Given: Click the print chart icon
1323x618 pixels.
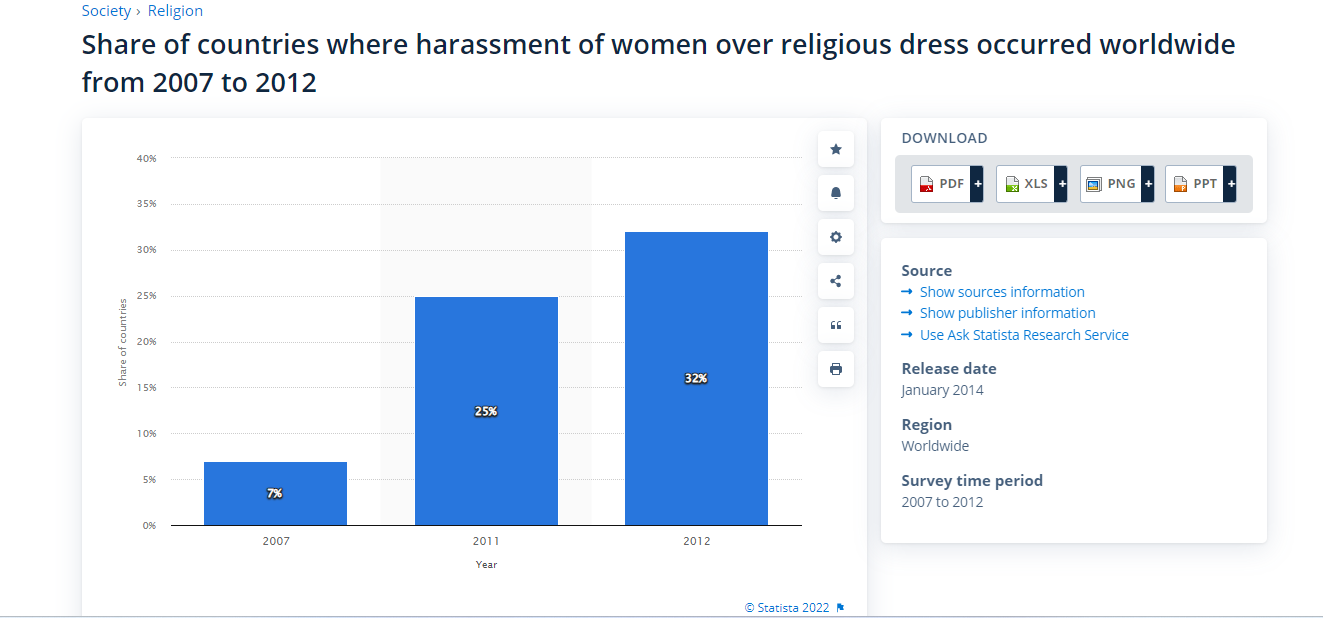Looking at the screenshot, I should point(836,369).
